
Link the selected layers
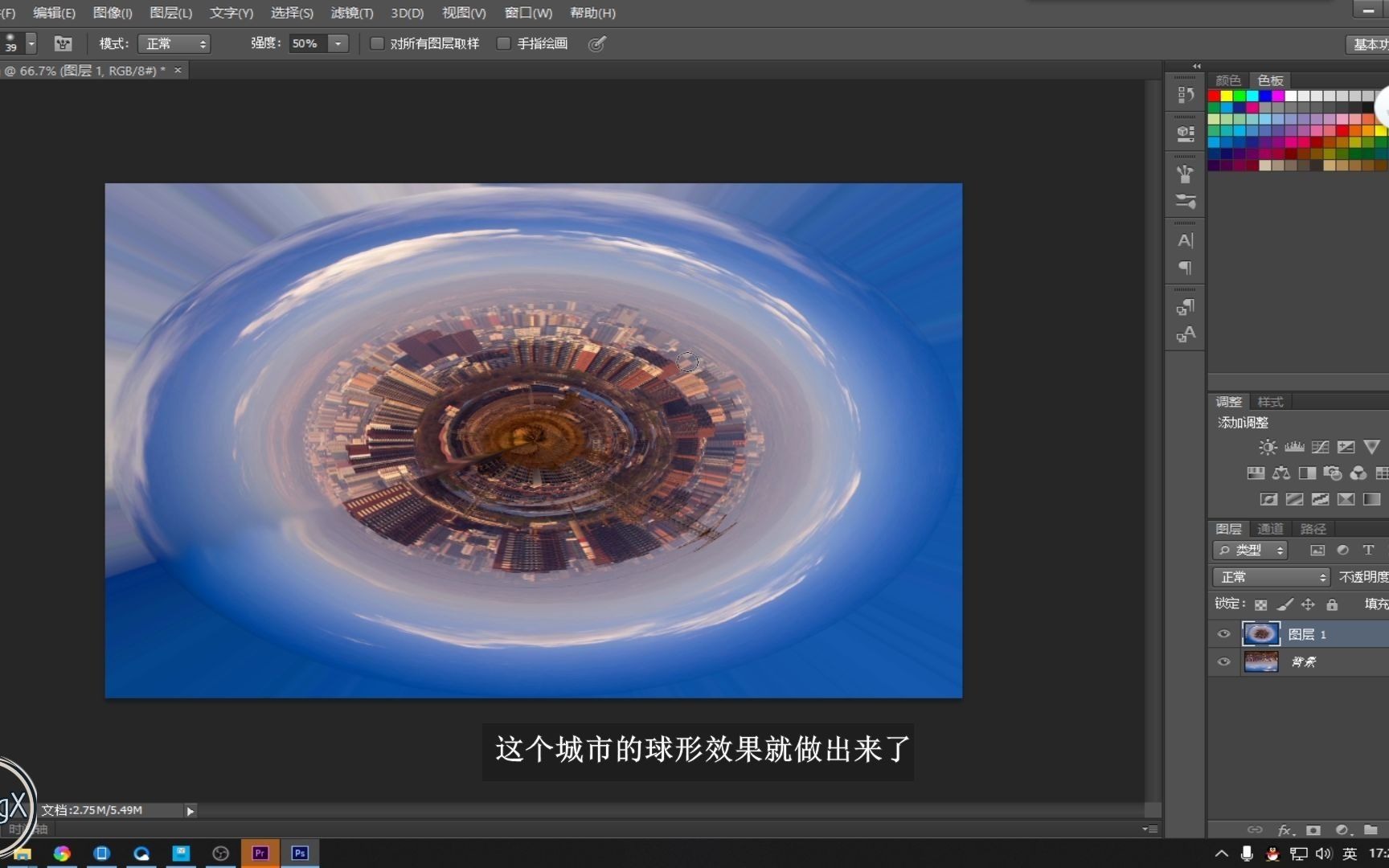[x=1254, y=830]
